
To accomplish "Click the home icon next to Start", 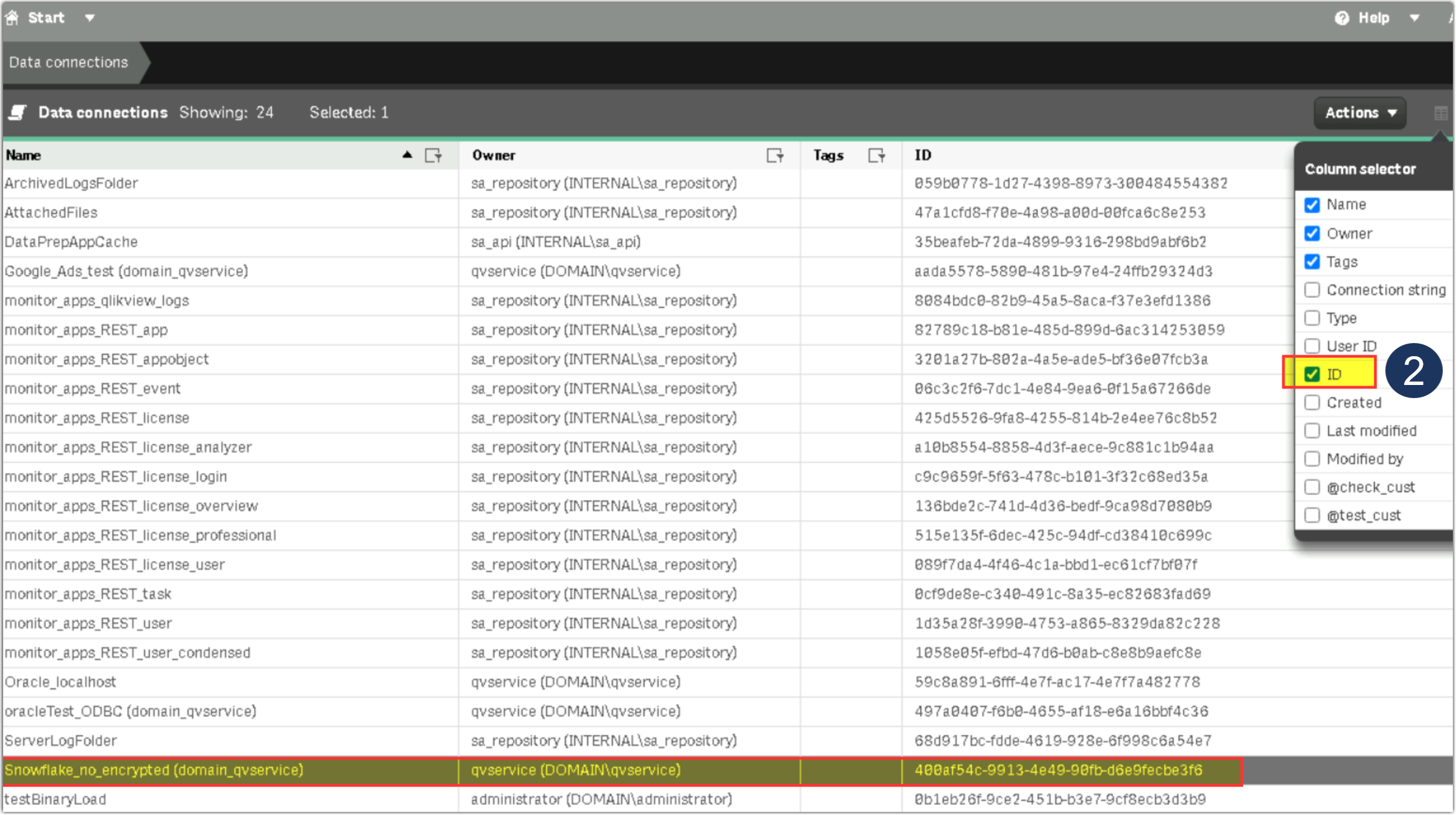I will [x=11, y=17].
